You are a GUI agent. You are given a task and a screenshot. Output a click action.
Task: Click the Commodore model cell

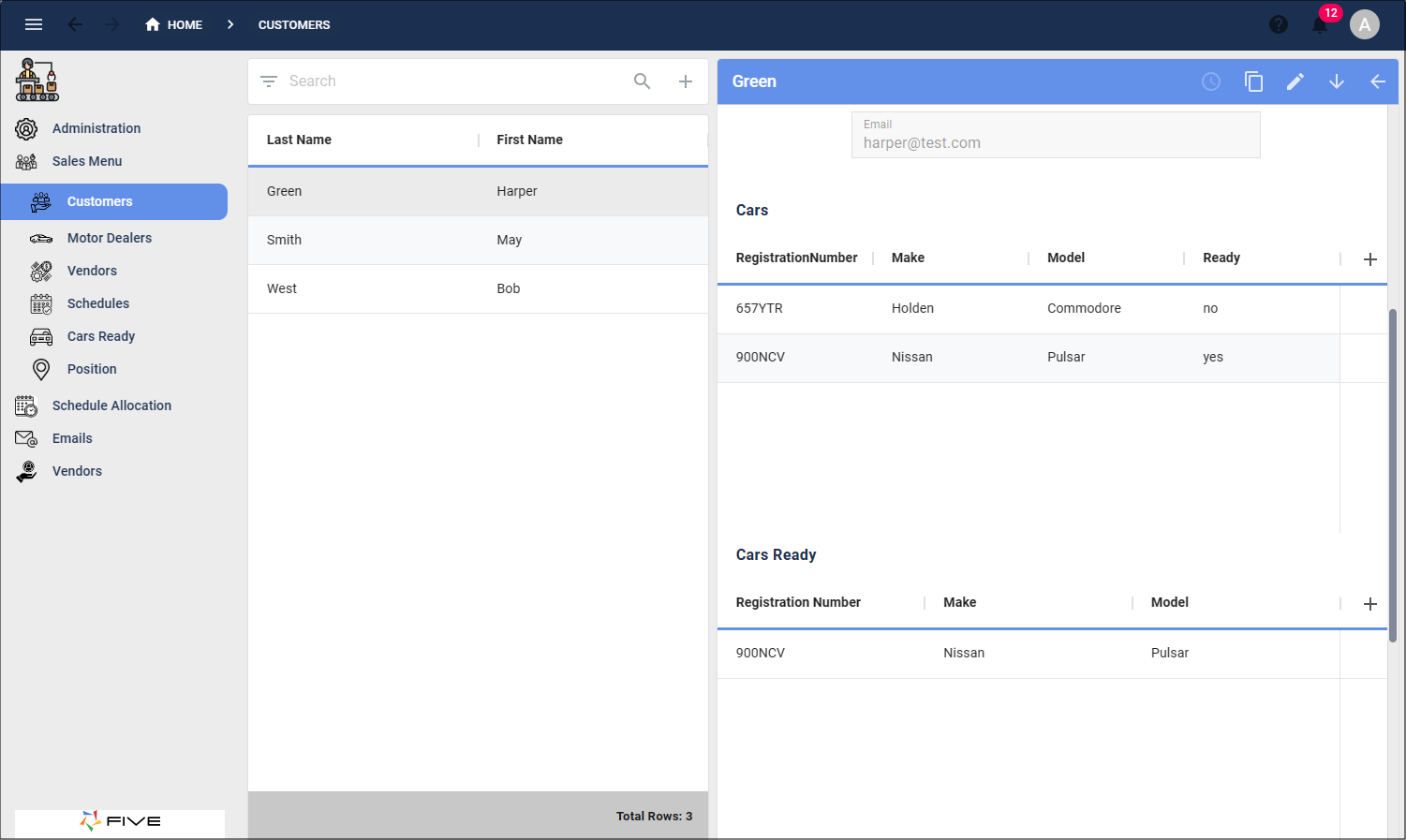click(x=1084, y=308)
